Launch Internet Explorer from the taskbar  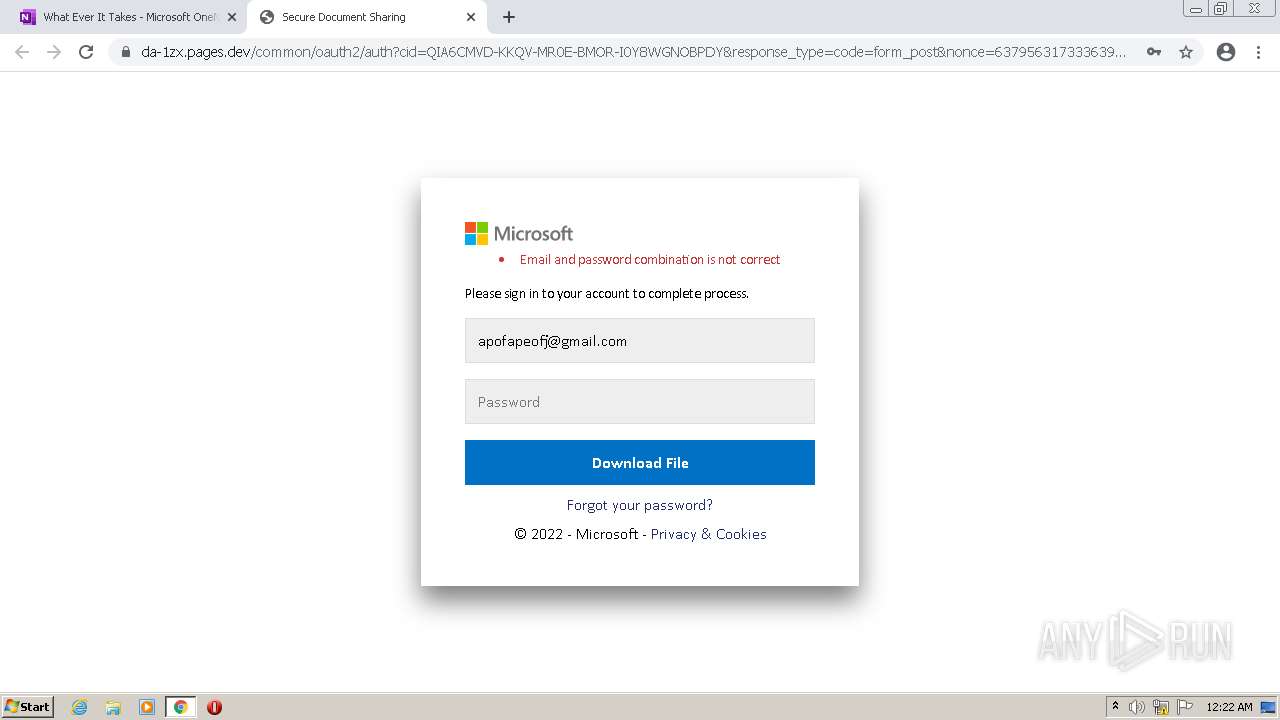point(80,707)
